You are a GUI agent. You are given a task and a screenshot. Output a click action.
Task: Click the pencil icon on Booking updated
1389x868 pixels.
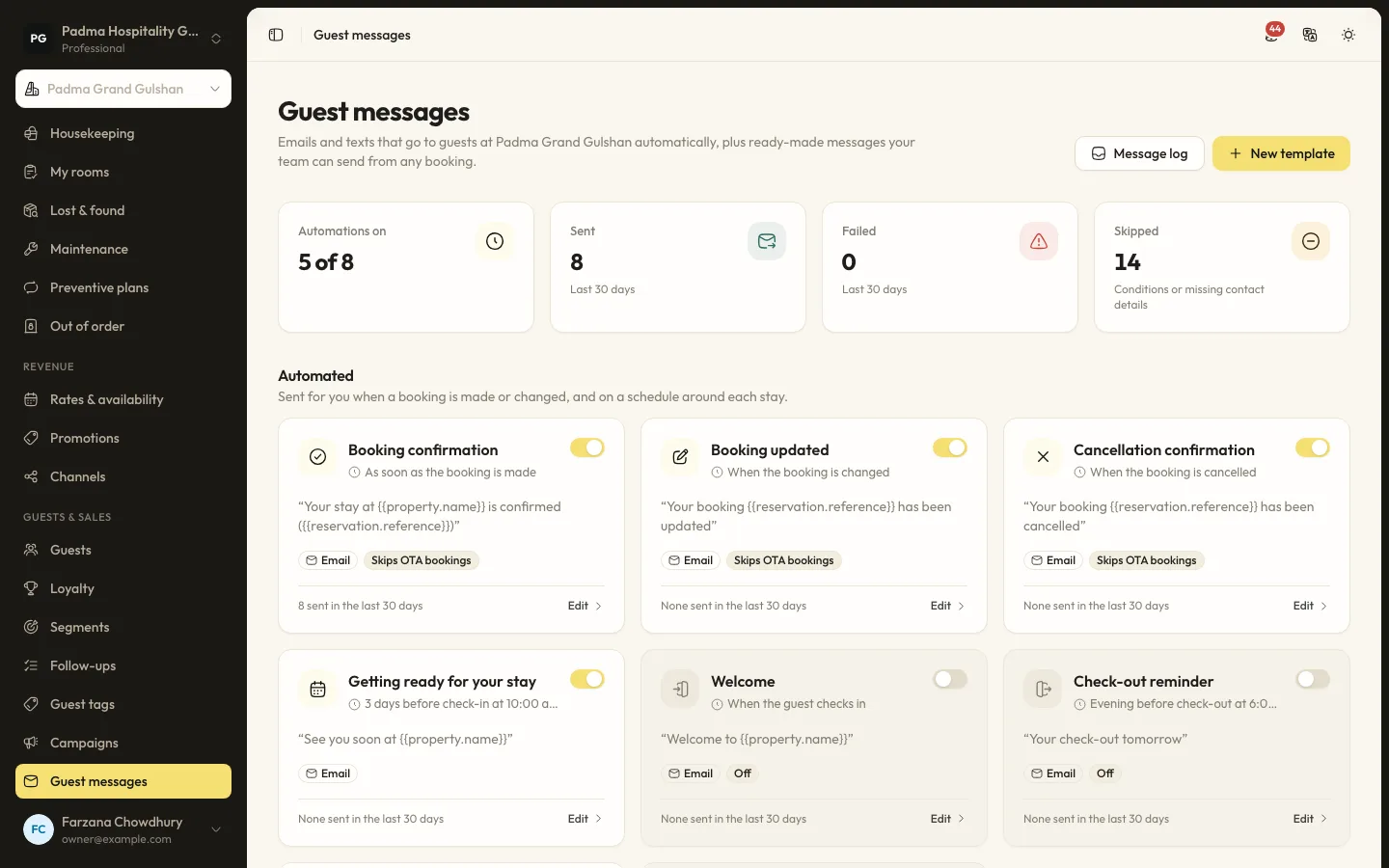[680, 457]
